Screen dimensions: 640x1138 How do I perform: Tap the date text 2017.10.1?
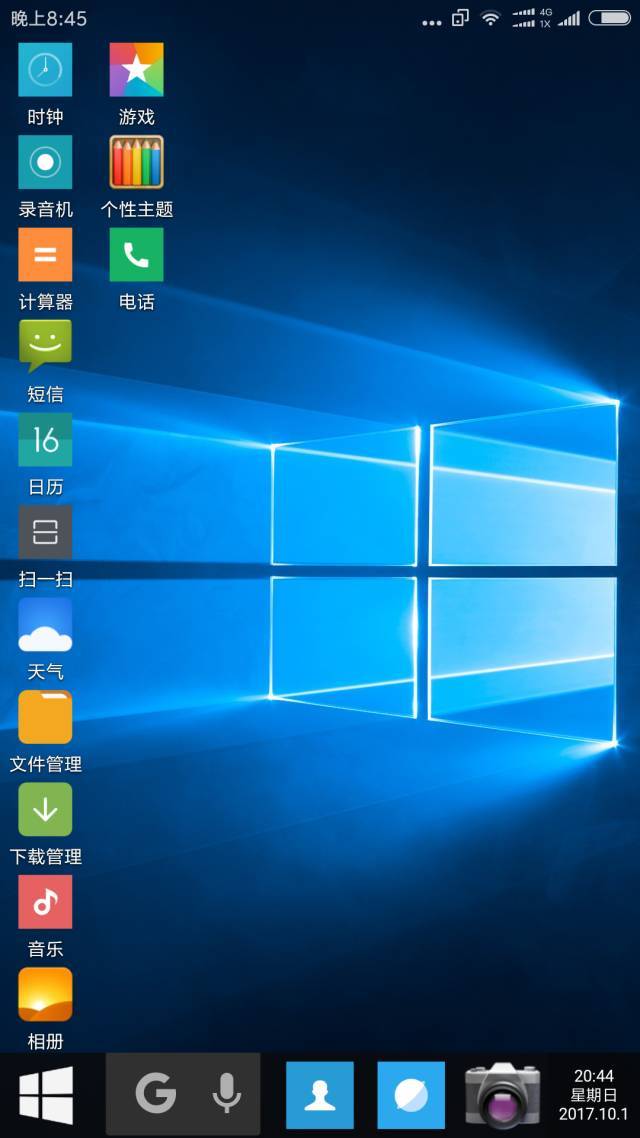[x=594, y=1113]
